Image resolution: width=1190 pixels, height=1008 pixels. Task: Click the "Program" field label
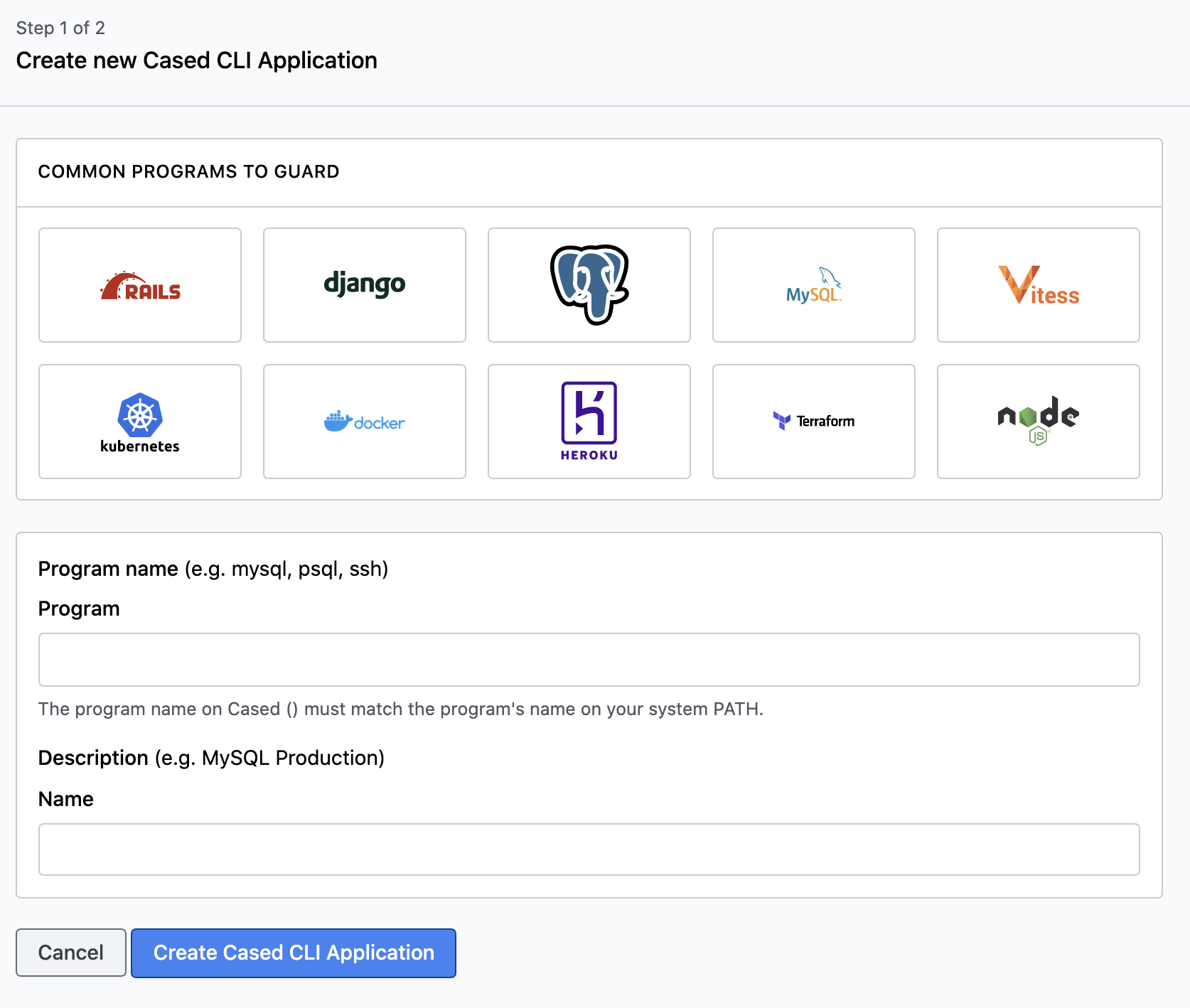coord(79,609)
